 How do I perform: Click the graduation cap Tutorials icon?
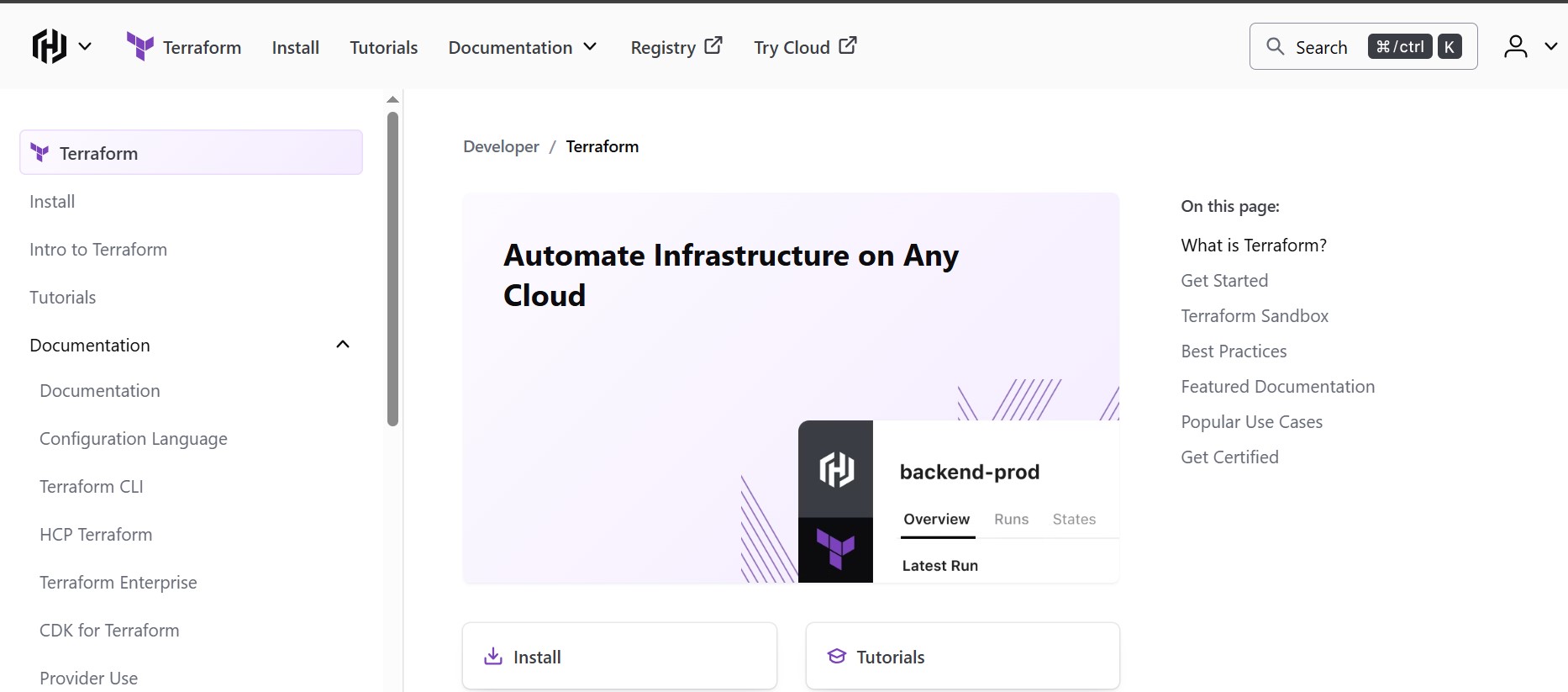[x=837, y=656]
